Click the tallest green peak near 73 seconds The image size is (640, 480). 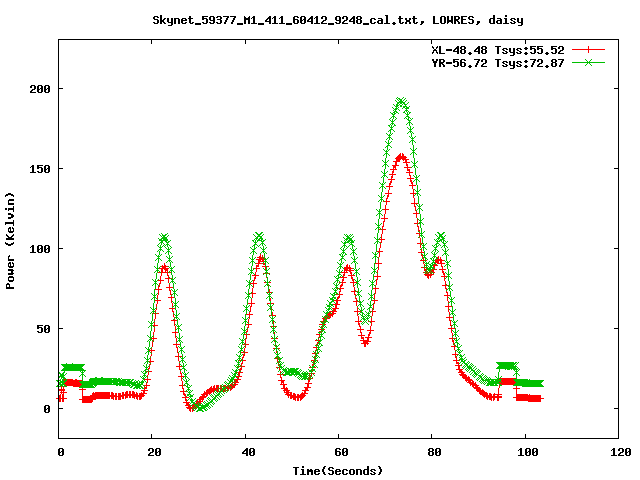[x=401, y=101]
